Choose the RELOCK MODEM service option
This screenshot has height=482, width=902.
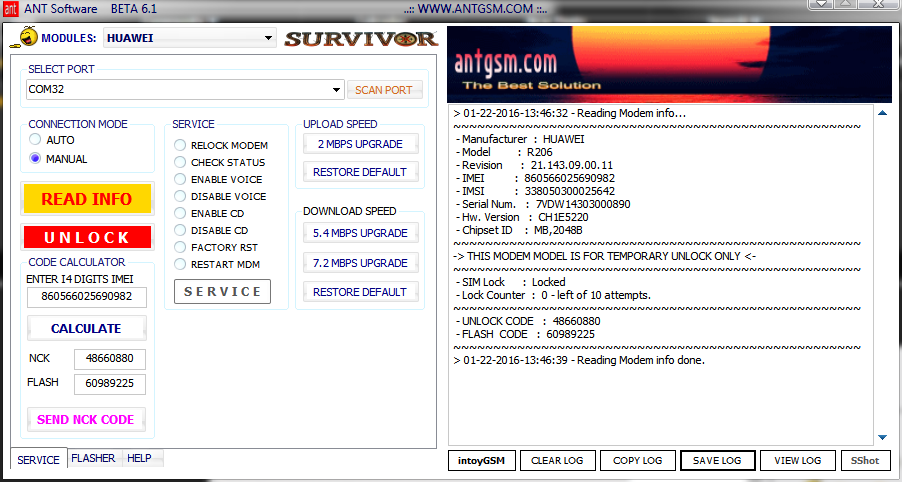(x=180, y=146)
